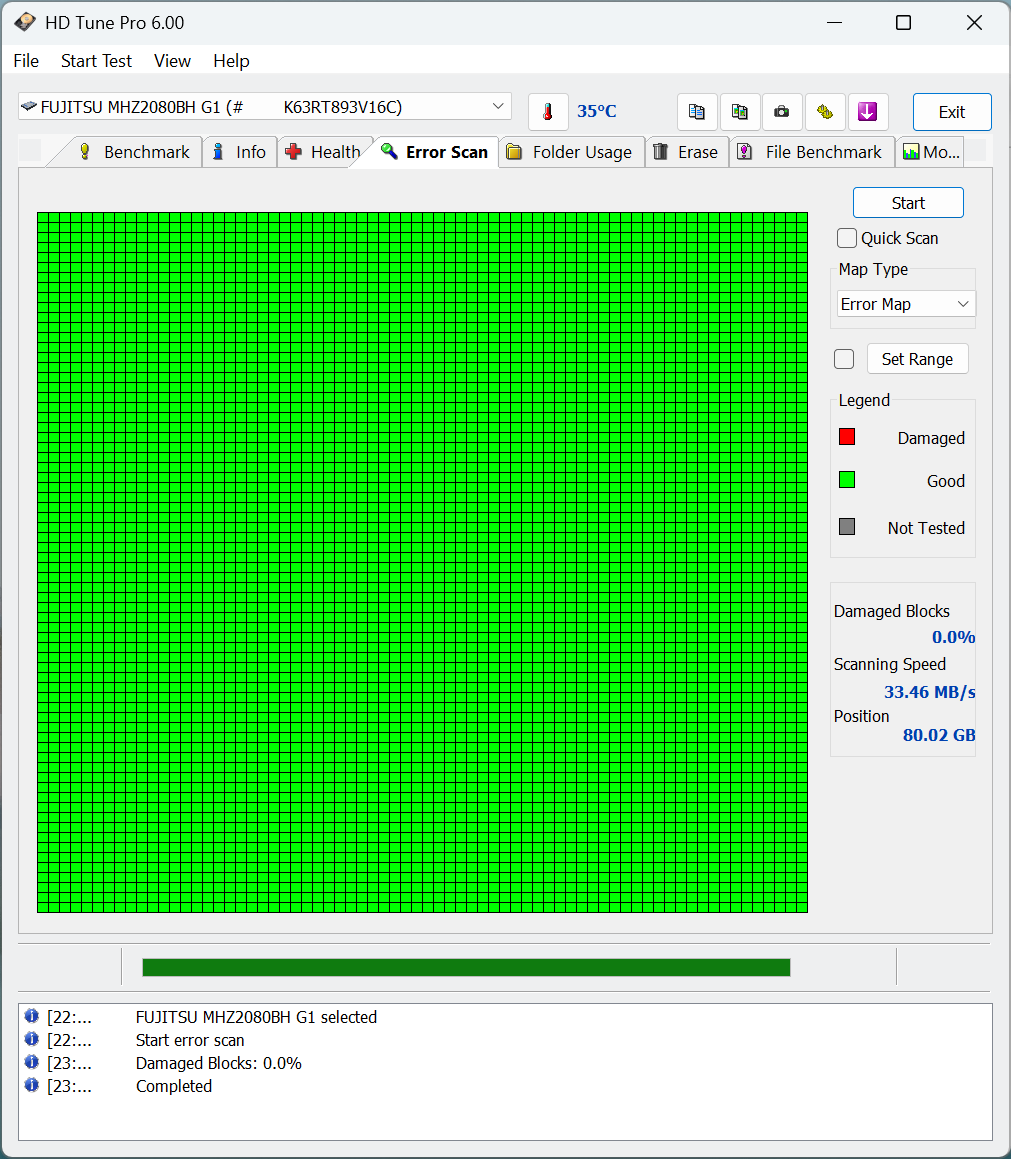This screenshot has height=1159, width=1011.
Task: Click the copy info to clipboard icon
Action: pyautogui.click(x=697, y=112)
